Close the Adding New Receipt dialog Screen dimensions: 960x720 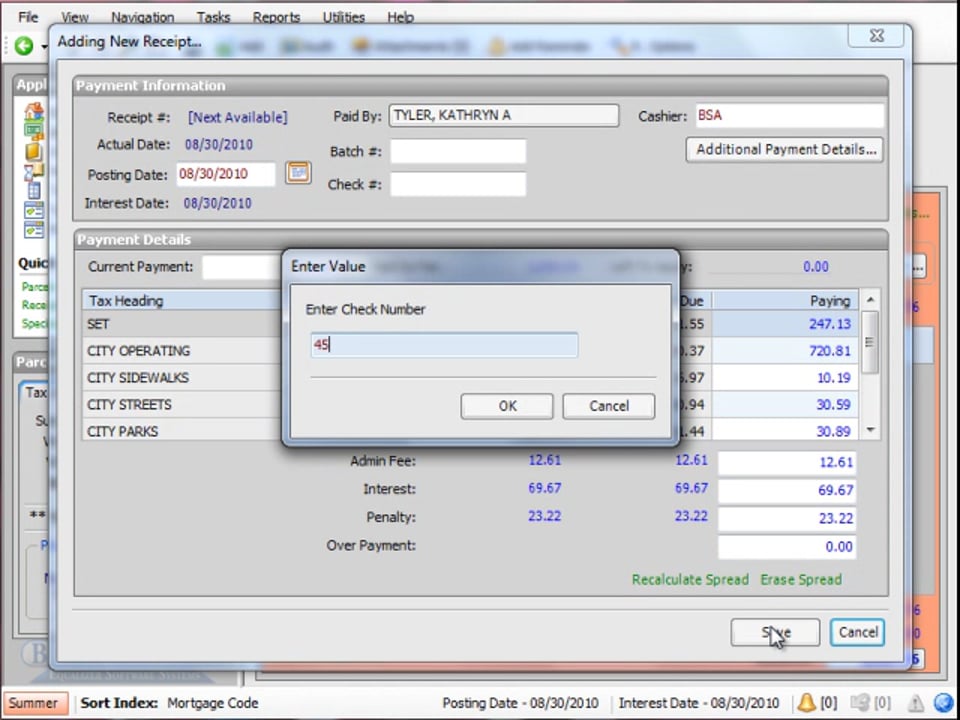[876, 36]
